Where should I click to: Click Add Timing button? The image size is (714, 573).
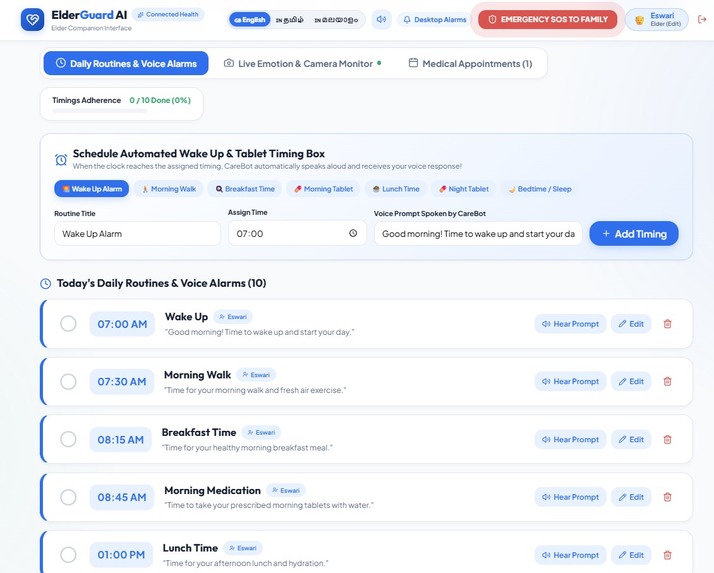pyautogui.click(x=634, y=234)
